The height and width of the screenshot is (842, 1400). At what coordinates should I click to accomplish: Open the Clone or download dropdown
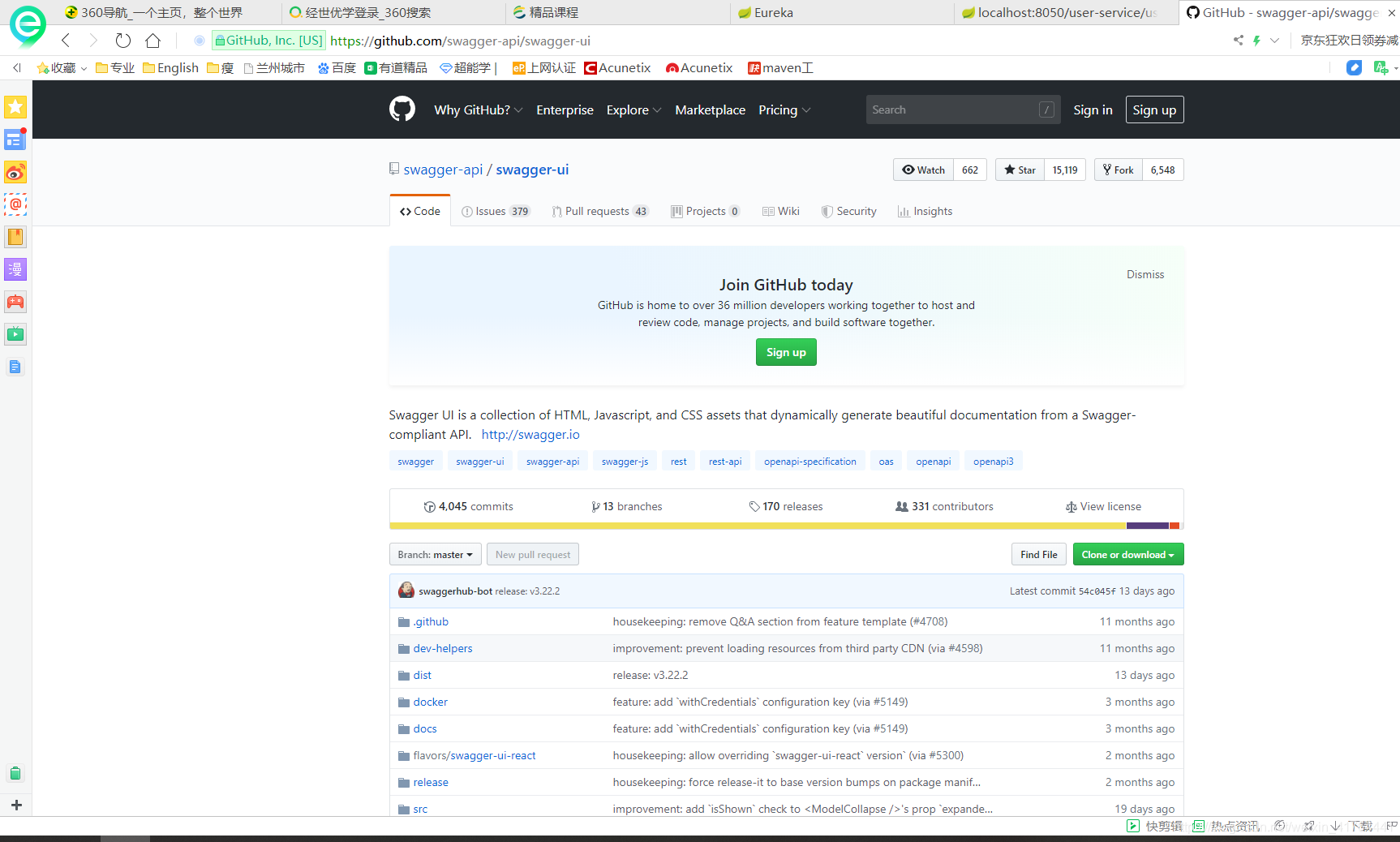tap(1128, 555)
